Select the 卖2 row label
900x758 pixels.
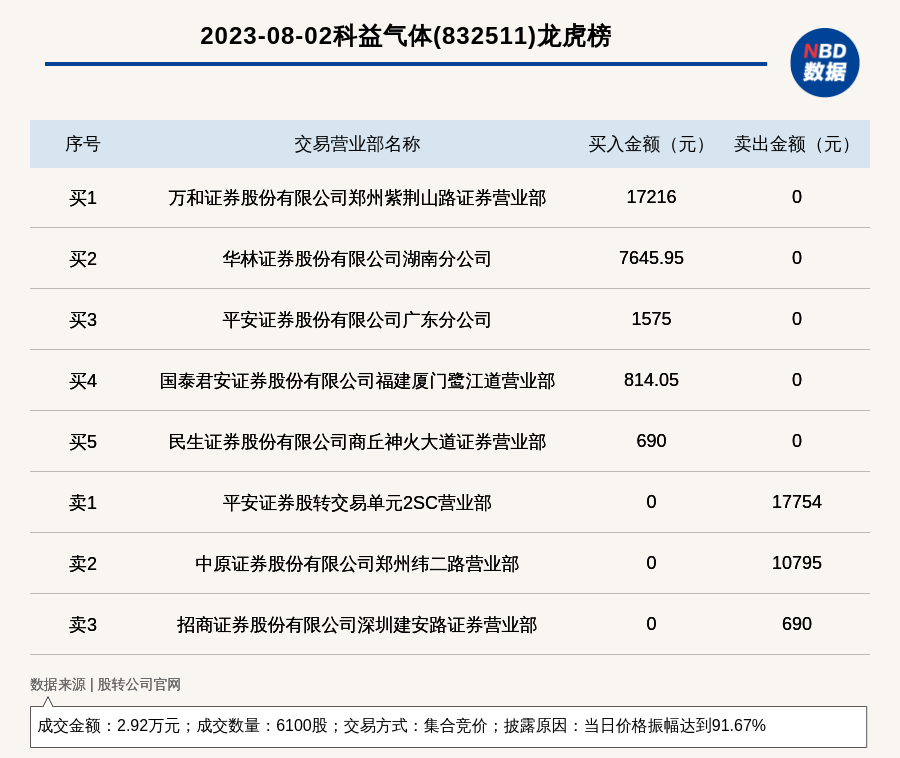(83, 563)
